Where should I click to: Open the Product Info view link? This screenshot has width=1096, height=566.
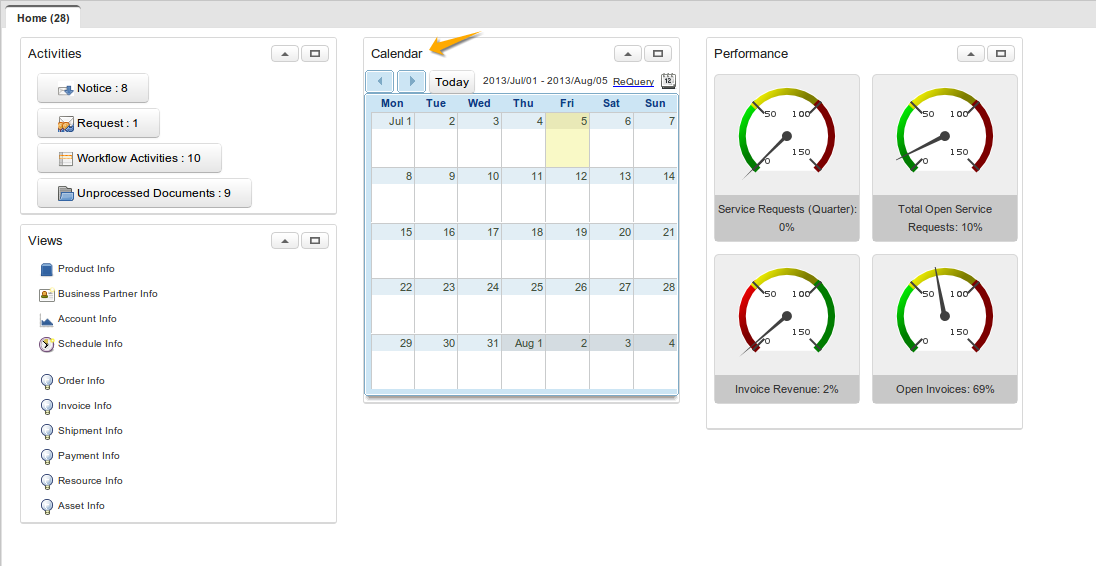click(86, 268)
